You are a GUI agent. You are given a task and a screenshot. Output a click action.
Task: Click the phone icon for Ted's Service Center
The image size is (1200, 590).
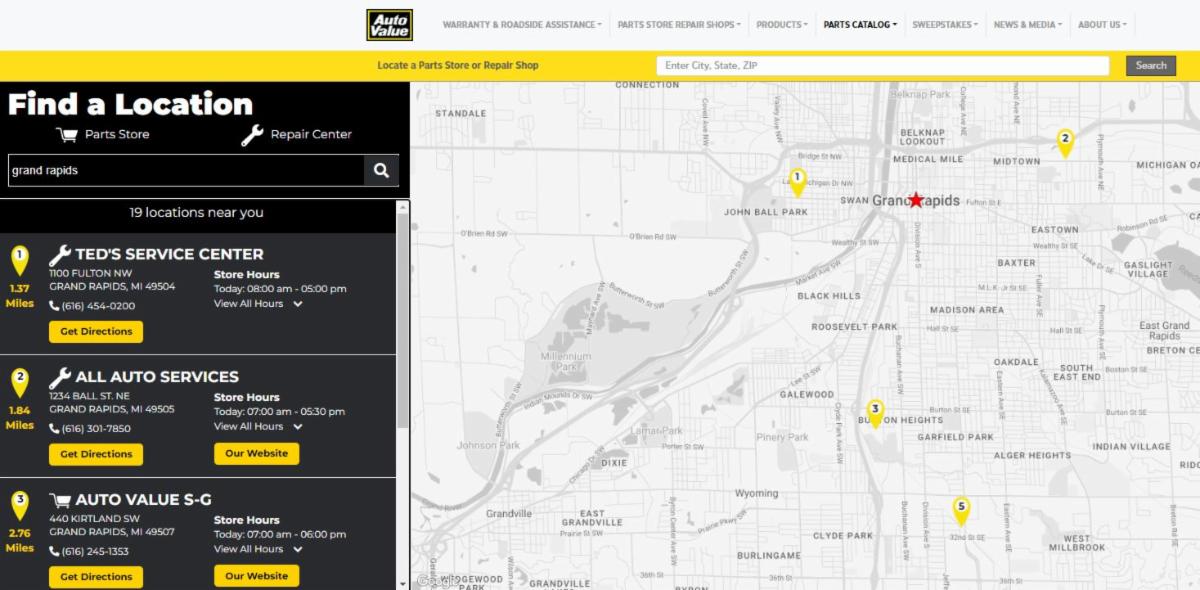coord(54,306)
